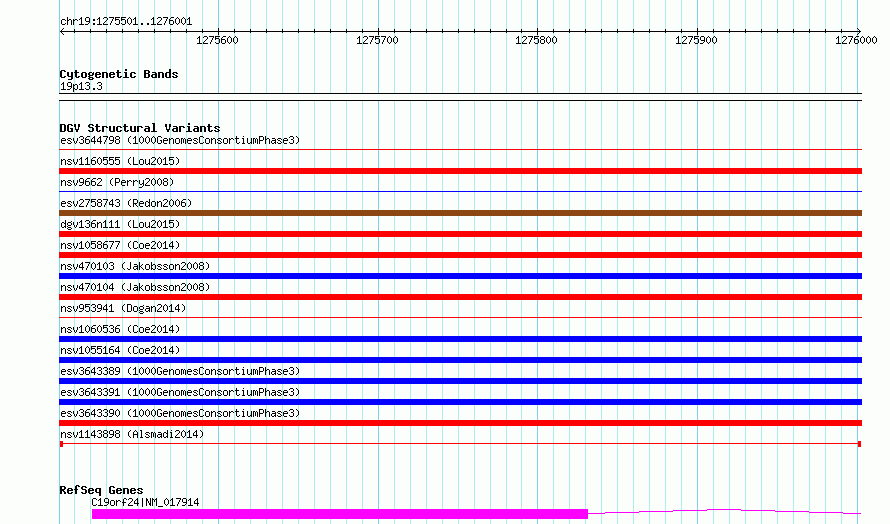Select the RefSeq Genes track title
This screenshot has height=524, width=890.
[x=101, y=490]
